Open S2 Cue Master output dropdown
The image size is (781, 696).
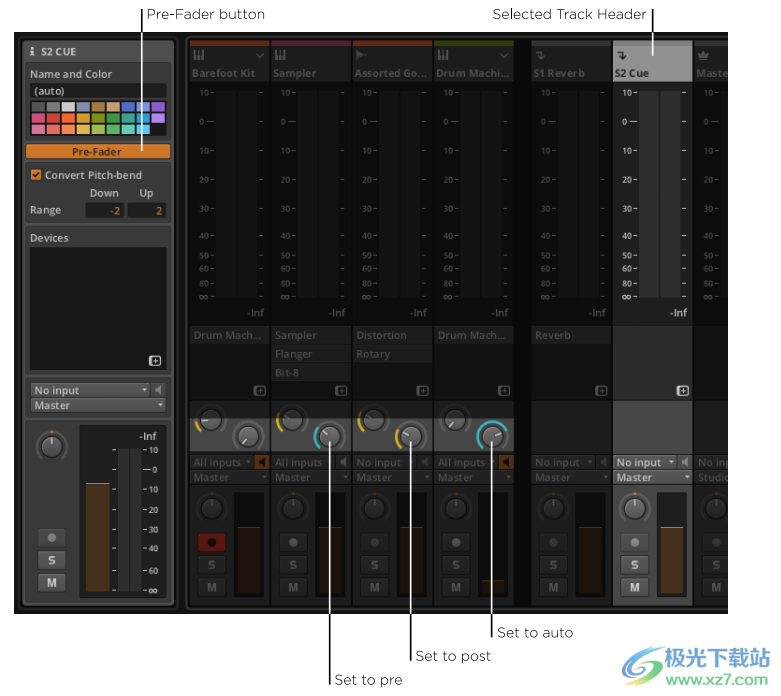point(652,478)
